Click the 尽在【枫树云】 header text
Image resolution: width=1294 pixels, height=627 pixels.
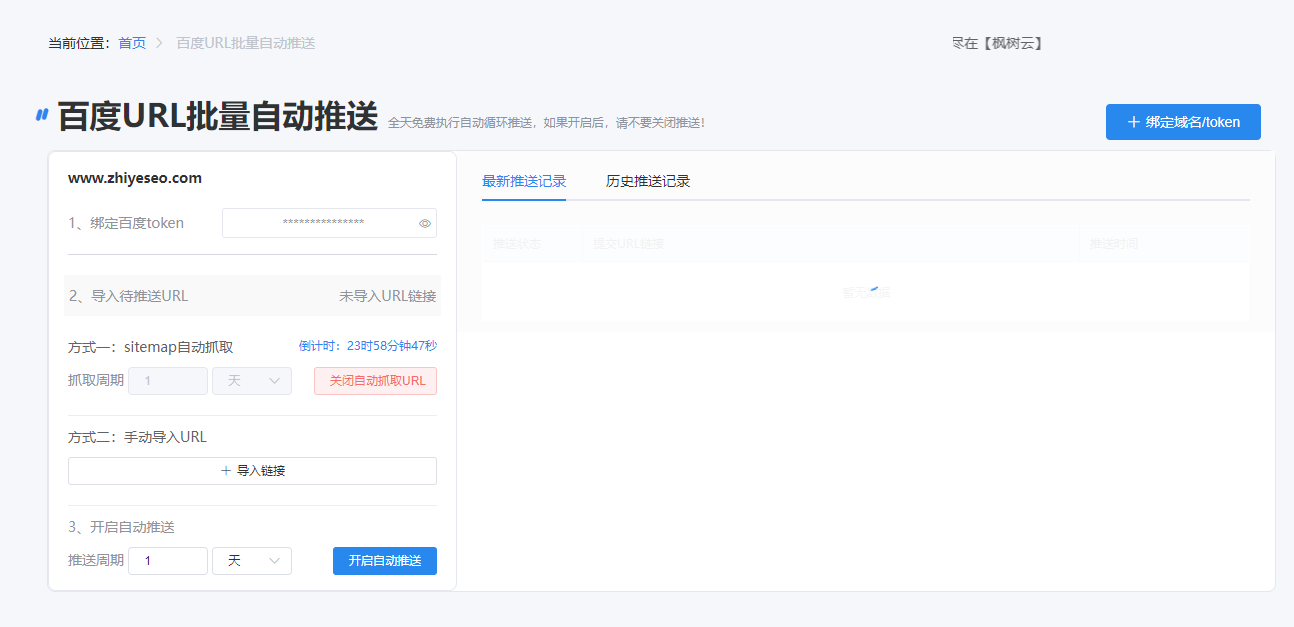click(997, 43)
